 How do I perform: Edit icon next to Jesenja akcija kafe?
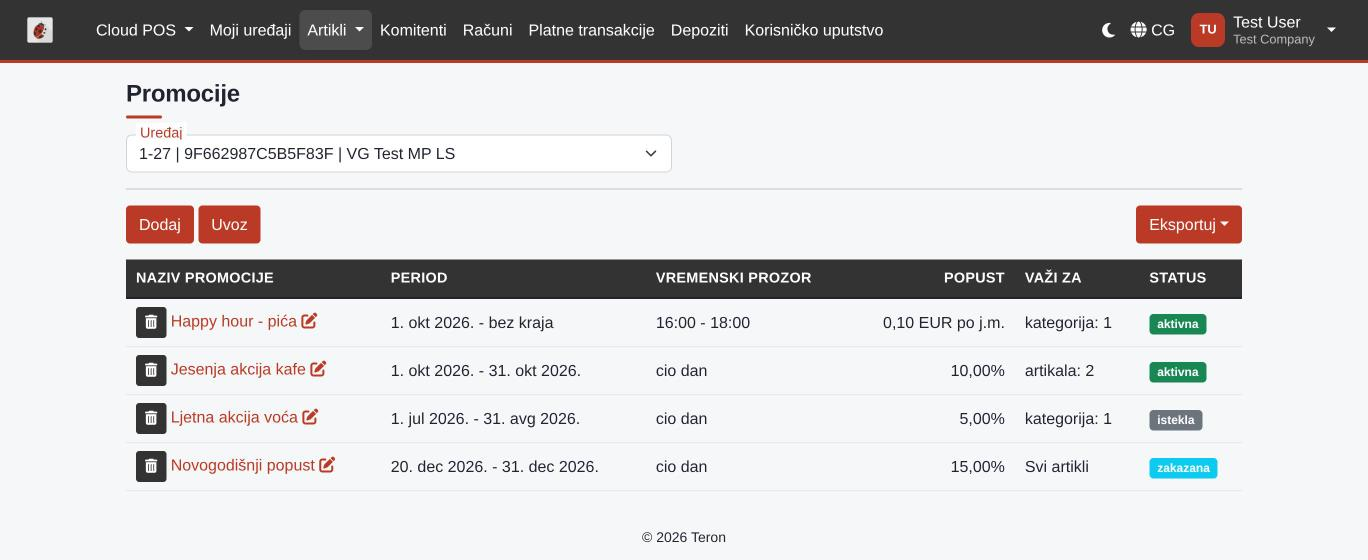318,369
